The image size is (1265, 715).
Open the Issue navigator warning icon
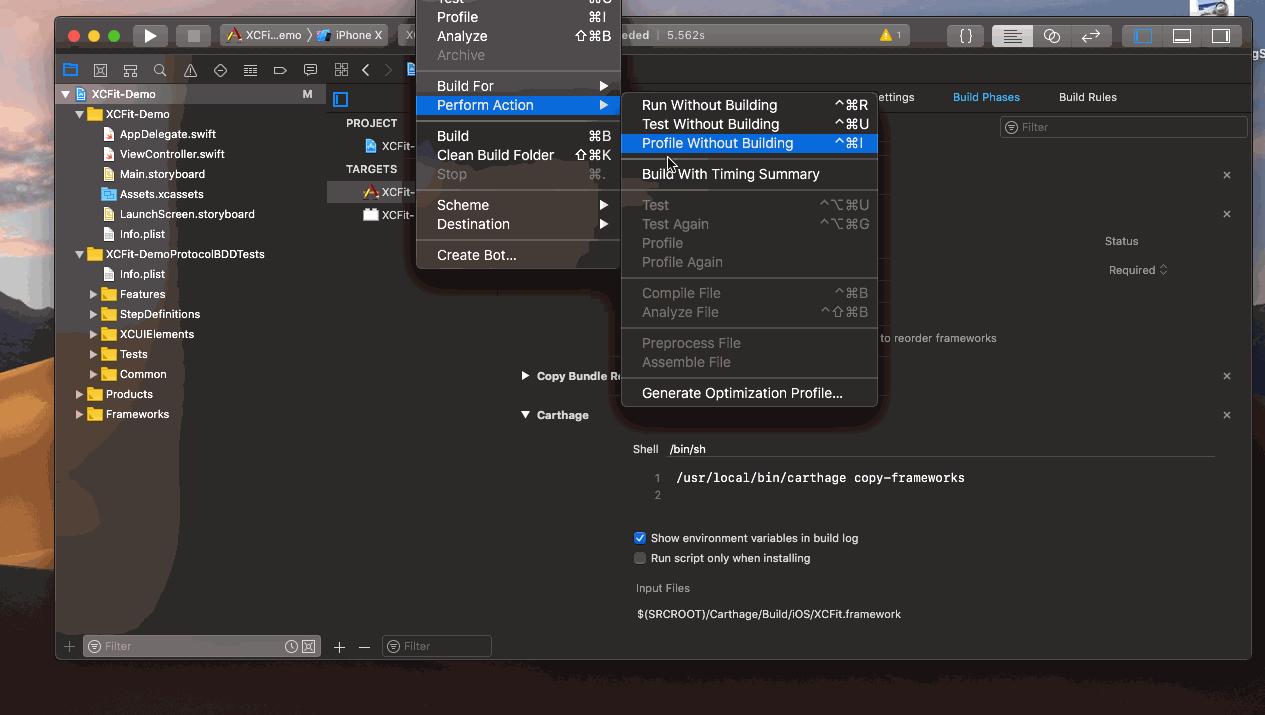[x=190, y=70]
